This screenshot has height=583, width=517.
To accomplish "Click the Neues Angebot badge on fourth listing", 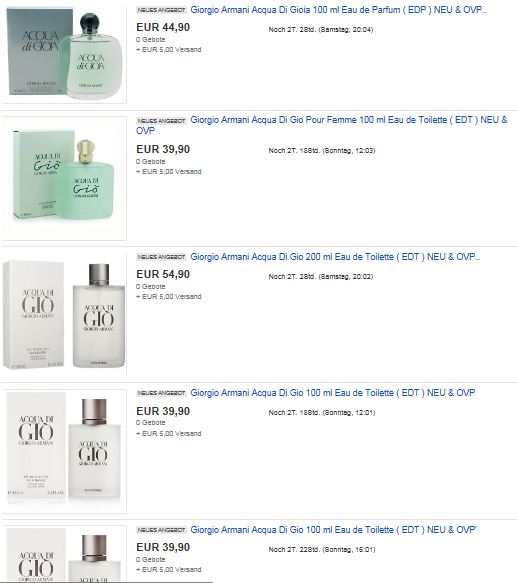I will pos(161,393).
